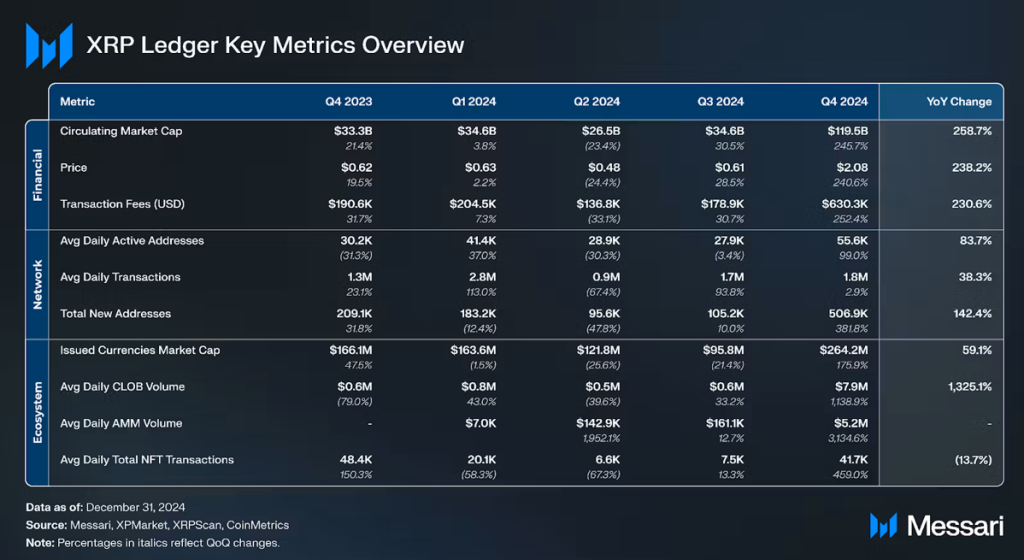
Task: Select the $630.3K transaction fees value
Action: pyautogui.click(x=845, y=204)
